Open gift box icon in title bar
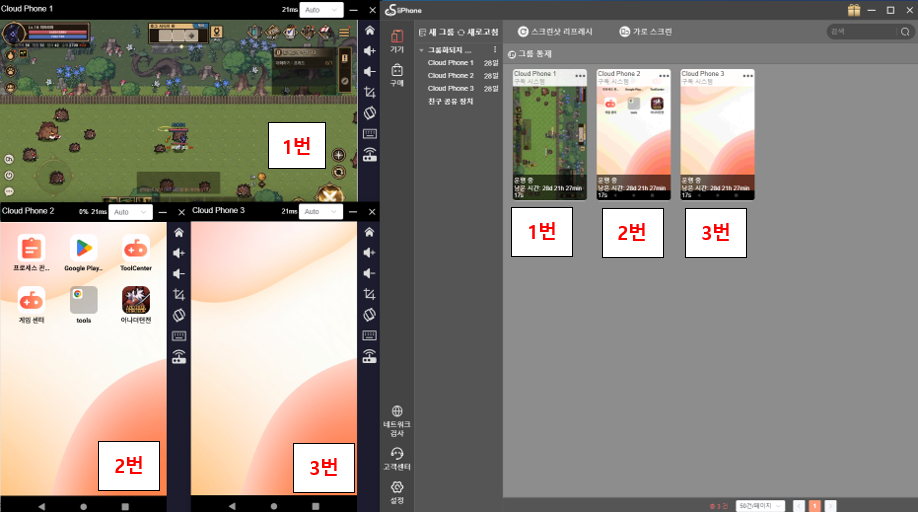The width and height of the screenshot is (918, 512). tap(854, 10)
